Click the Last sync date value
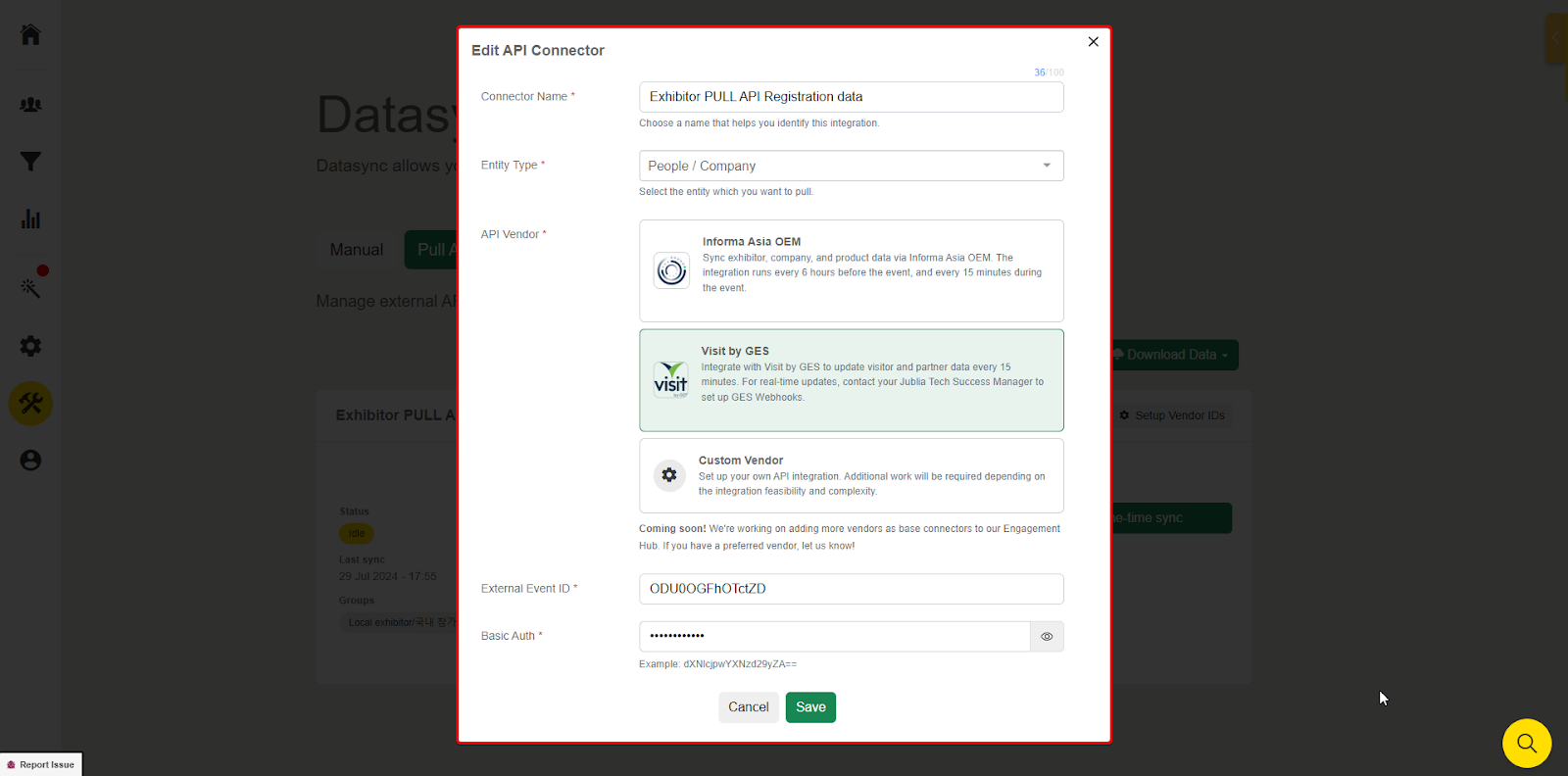Viewport: 1568px width, 776px height. point(388,577)
